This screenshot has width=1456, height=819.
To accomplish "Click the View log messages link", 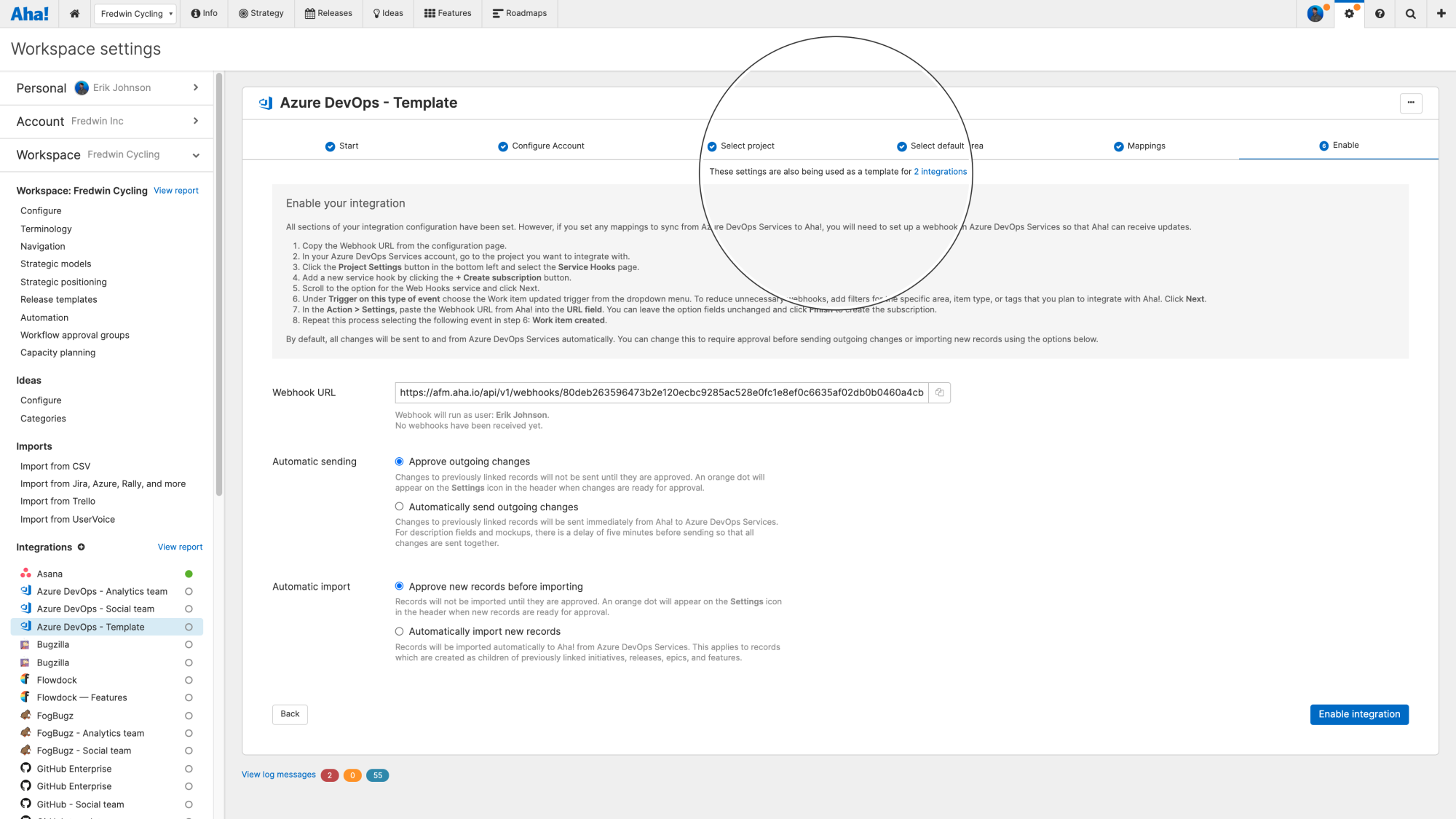I will [x=278, y=774].
